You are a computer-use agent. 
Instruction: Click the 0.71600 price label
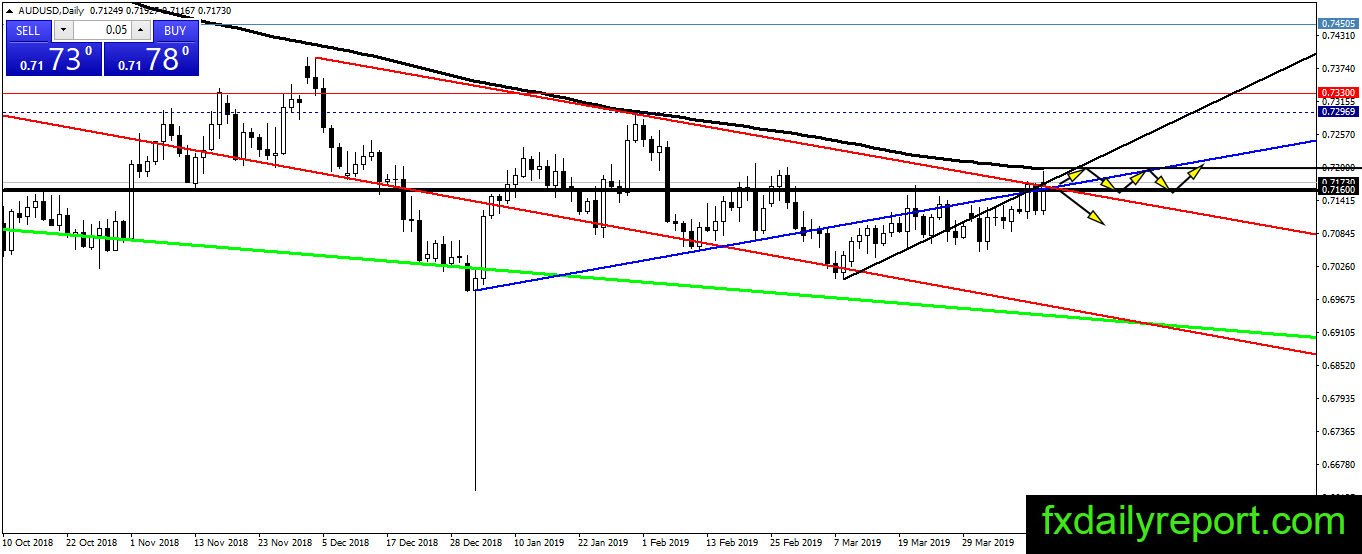[1338, 189]
